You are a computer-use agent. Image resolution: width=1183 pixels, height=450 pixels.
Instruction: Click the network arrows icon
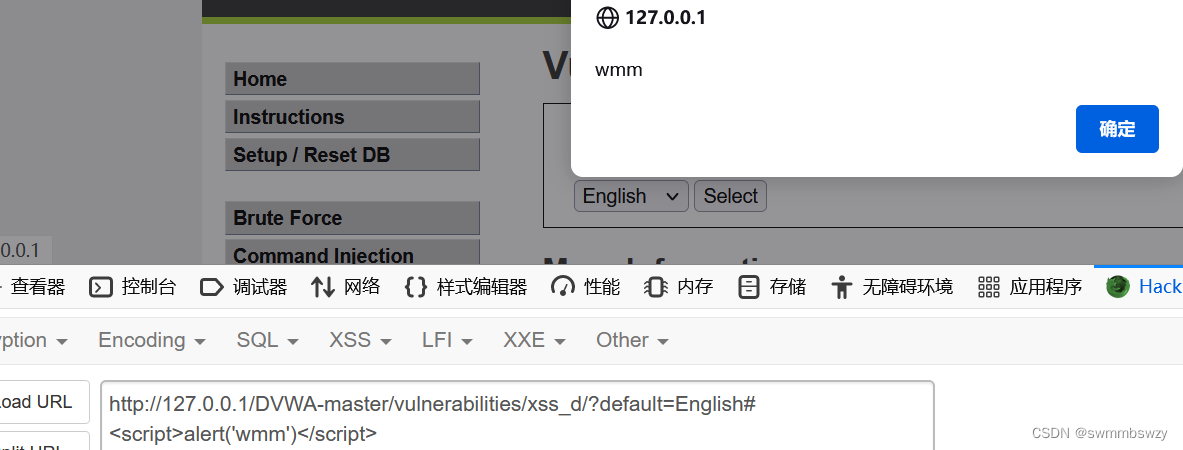[x=323, y=287]
